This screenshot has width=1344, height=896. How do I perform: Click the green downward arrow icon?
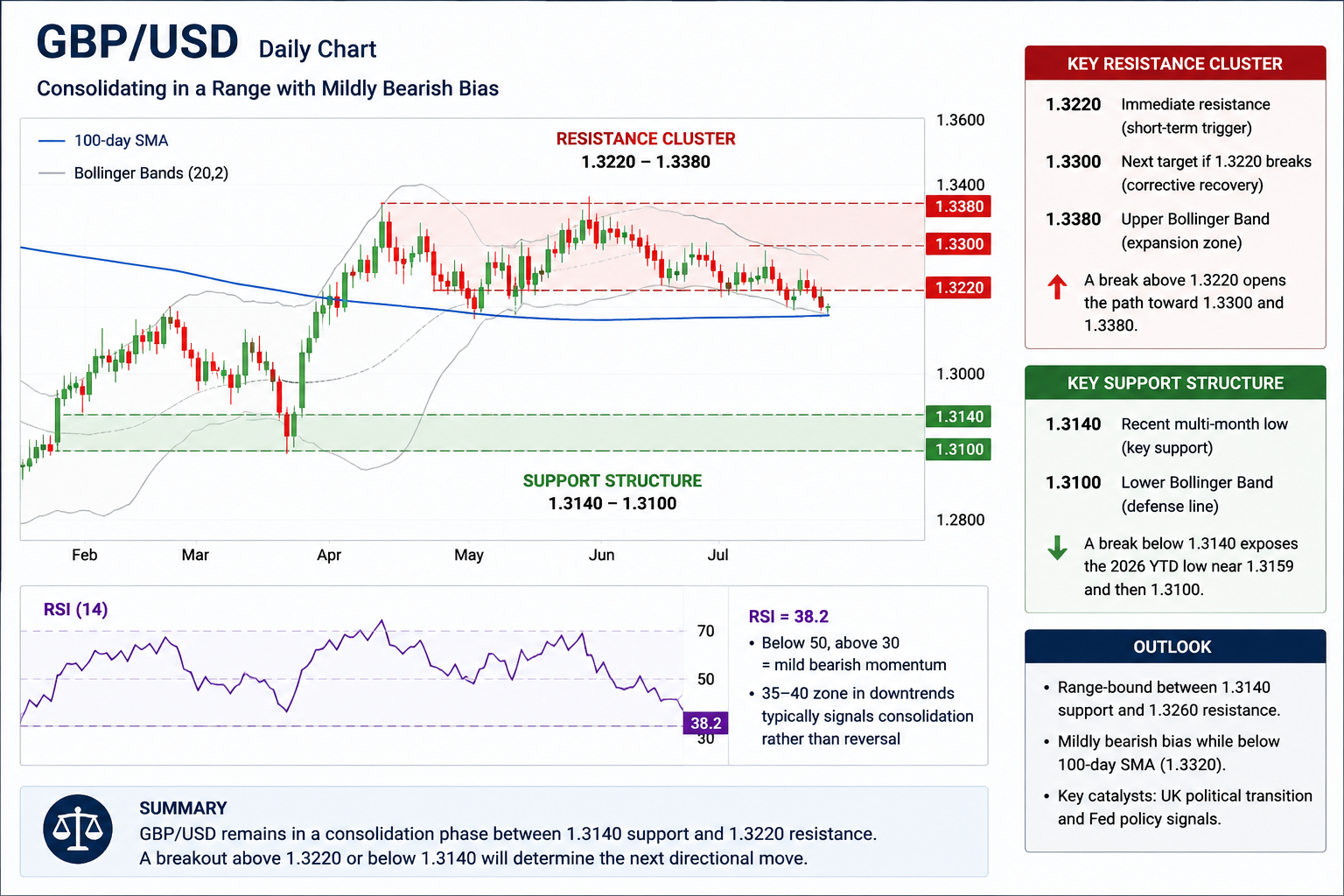[1057, 548]
